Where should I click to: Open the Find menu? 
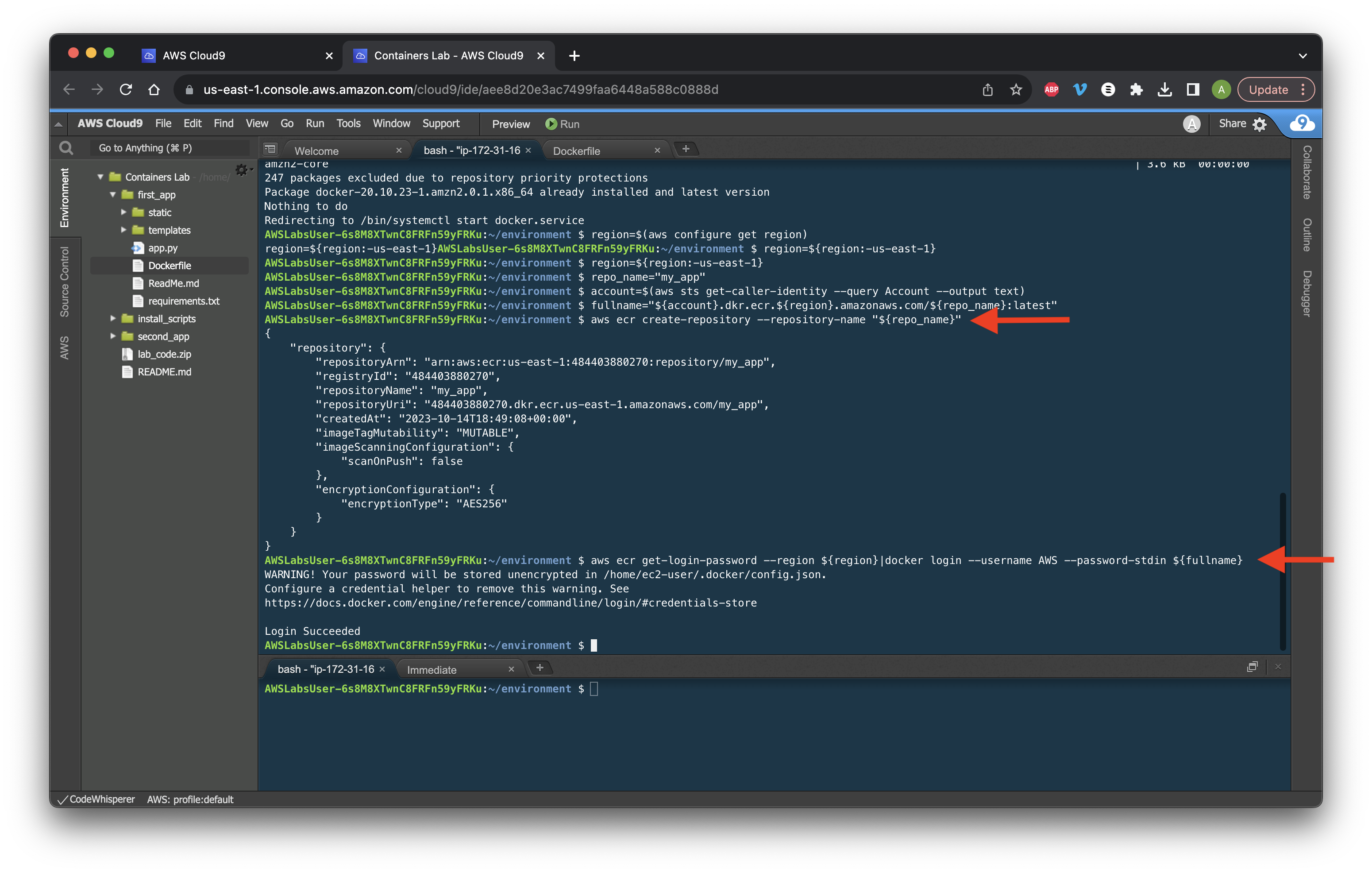point(224,123)
